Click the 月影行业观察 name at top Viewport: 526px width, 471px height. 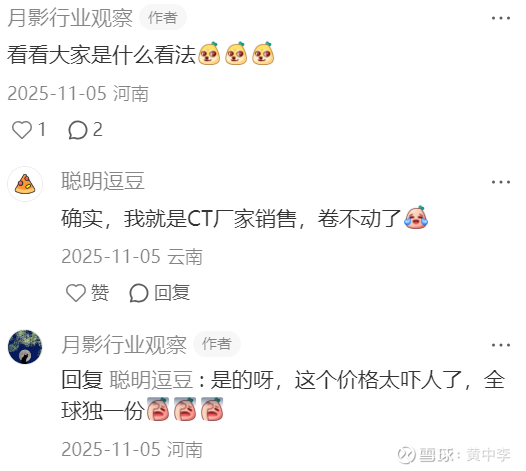[70, 18]
